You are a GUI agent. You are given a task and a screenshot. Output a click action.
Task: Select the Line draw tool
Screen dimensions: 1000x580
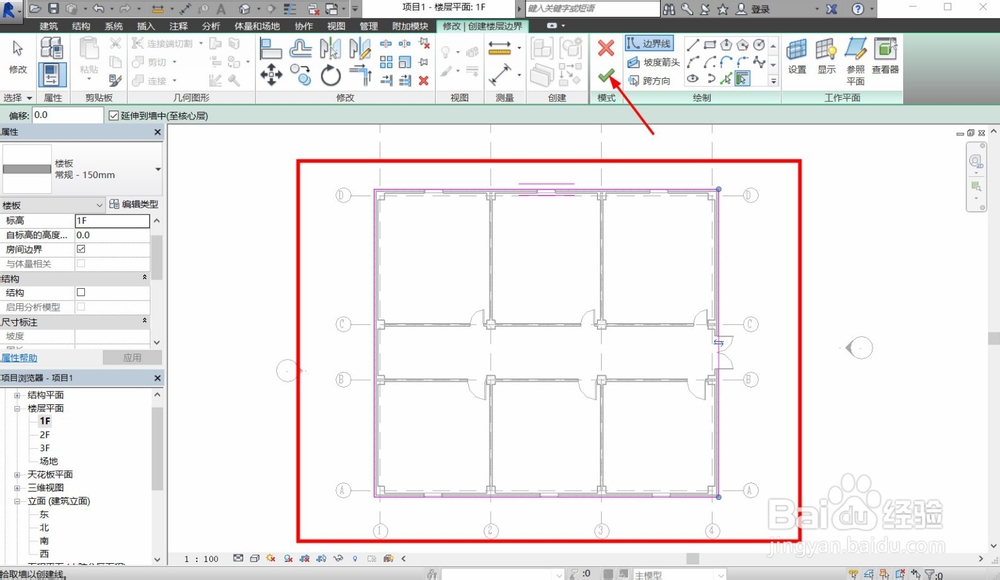tap(693, 45)
